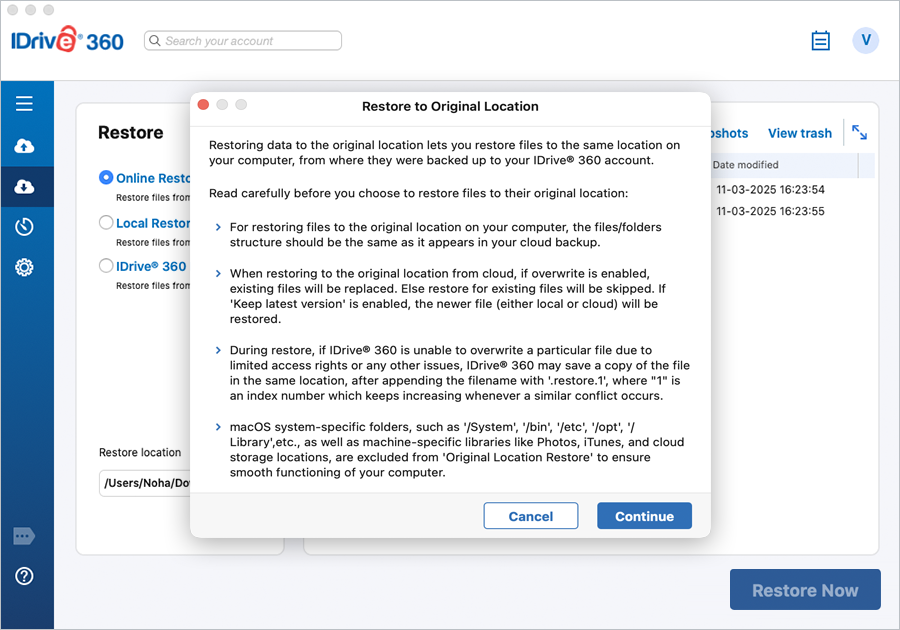Screen dimensions: 900x630
Task: Click the magnifier icon in search box
Action: click(x=154, y=40)
